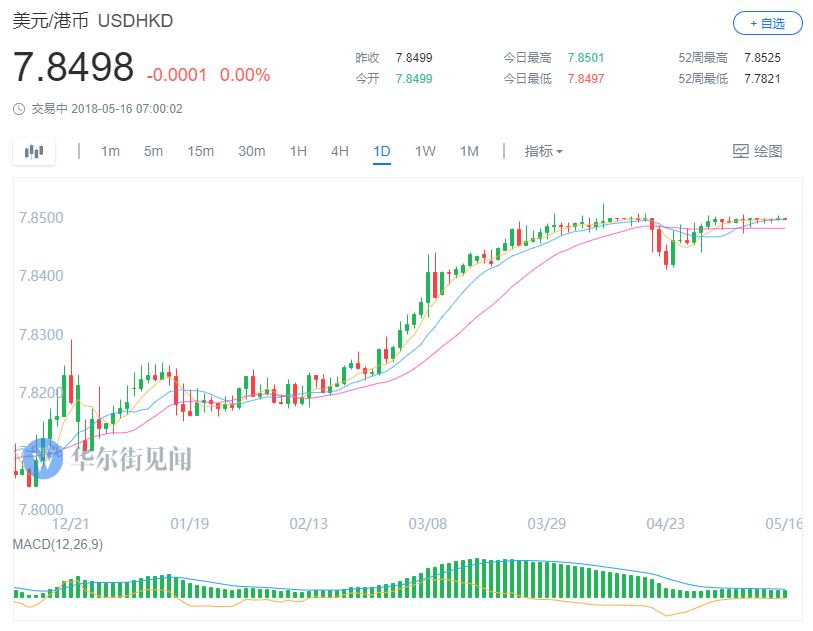Select the 1H timeframe
The width and height of the screenshot is (813, 631).
(298, 152)
